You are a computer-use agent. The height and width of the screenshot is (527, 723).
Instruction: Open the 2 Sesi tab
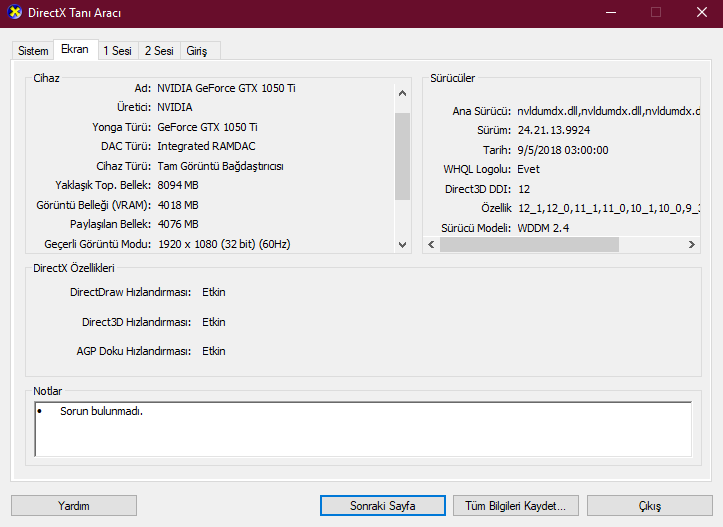tap(159, 51)
